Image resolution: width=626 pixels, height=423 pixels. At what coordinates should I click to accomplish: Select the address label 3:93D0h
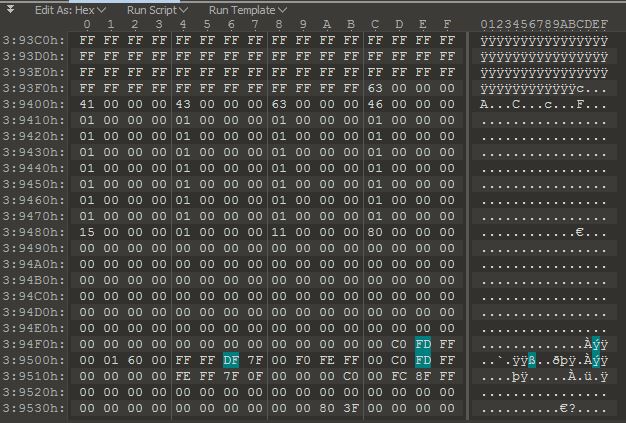(x=34, y=56)
